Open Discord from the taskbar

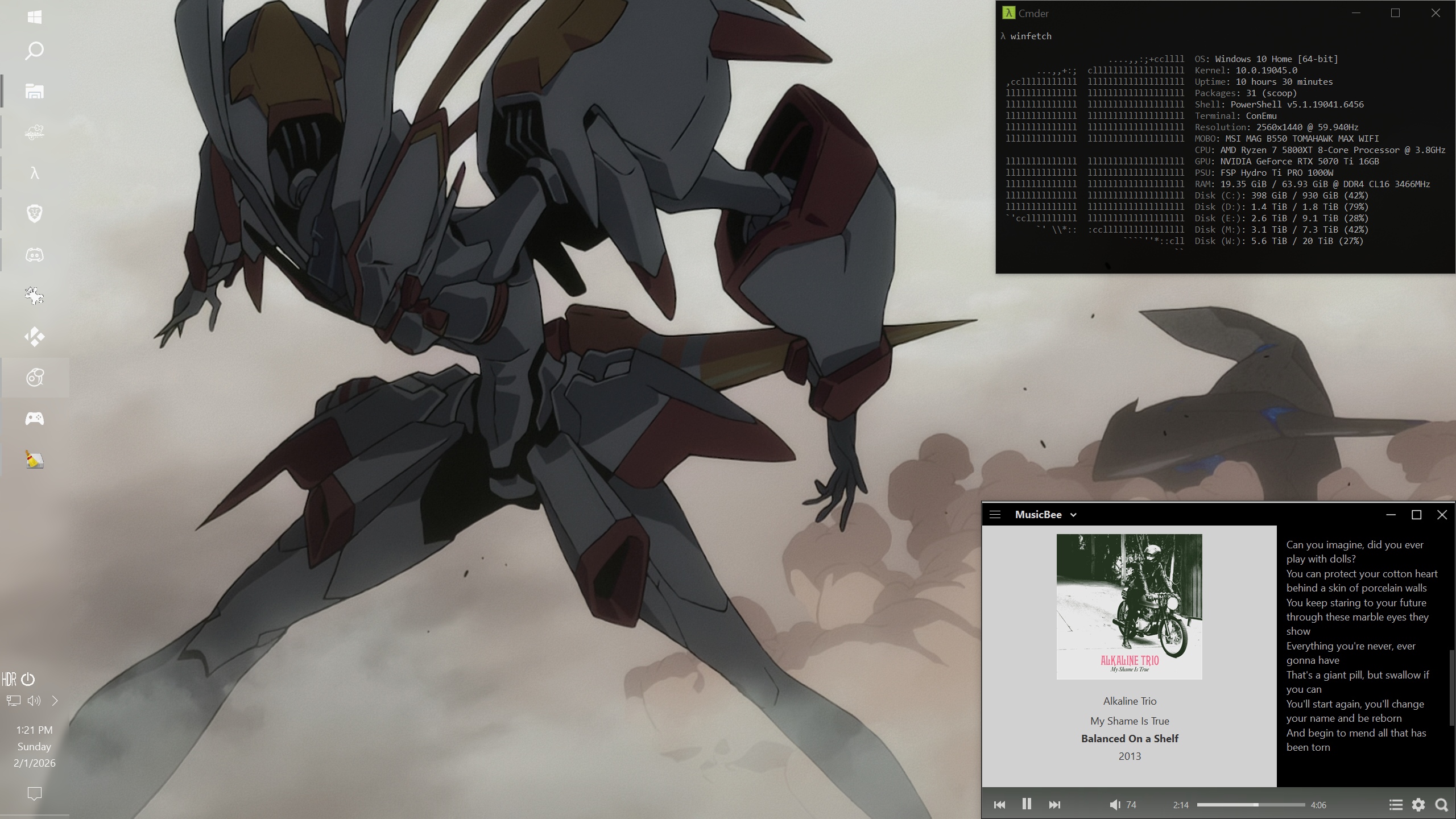(x=35, y=255)
